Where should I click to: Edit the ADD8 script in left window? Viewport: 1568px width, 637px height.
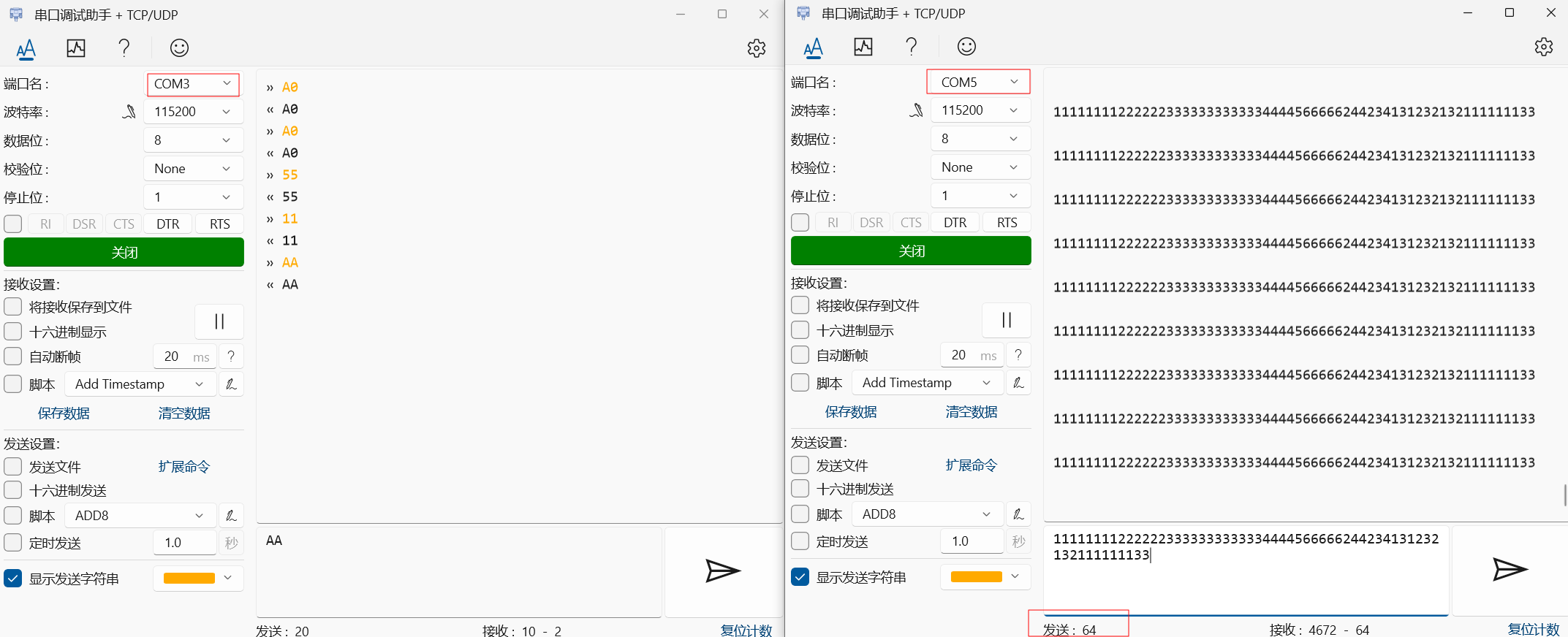(x=231, y=516)
